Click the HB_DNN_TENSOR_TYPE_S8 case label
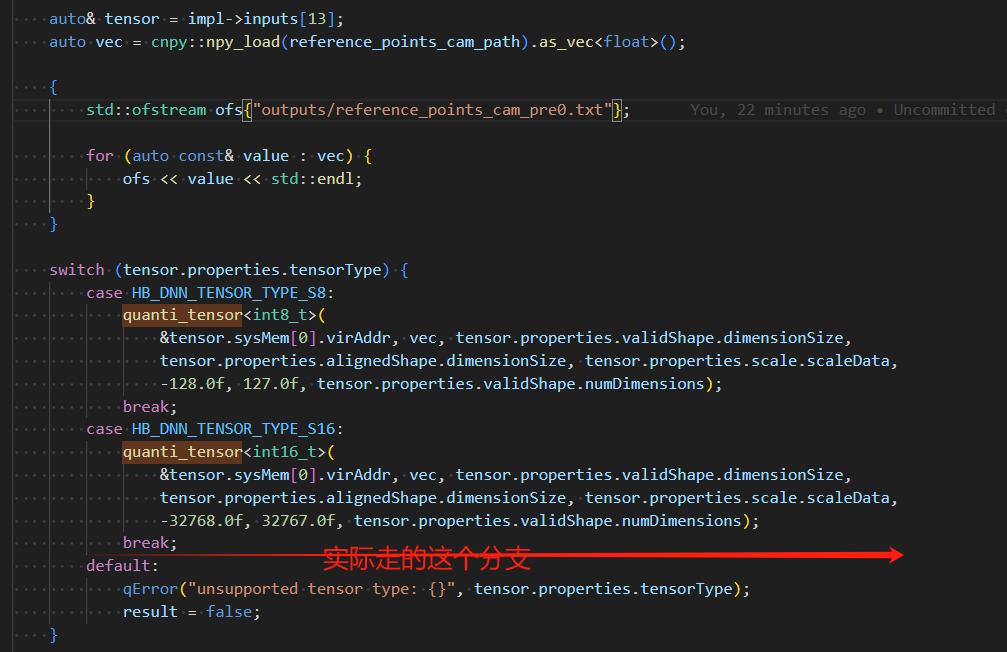The width and height of the screenshot is (1007, 652). tap(232, 293)
